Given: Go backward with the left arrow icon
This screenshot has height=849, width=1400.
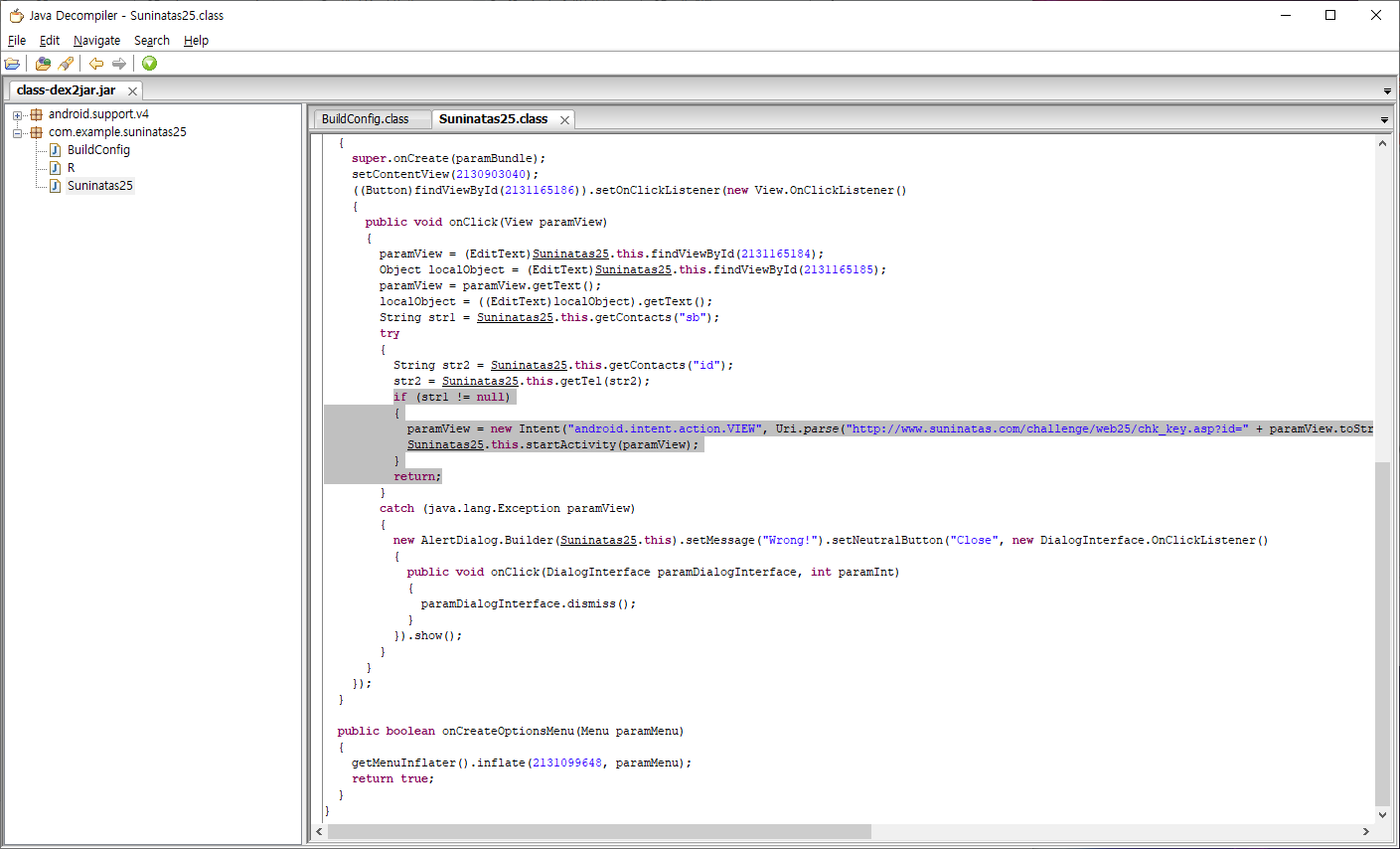Looking at the screenshot, I should pos(96,64).
